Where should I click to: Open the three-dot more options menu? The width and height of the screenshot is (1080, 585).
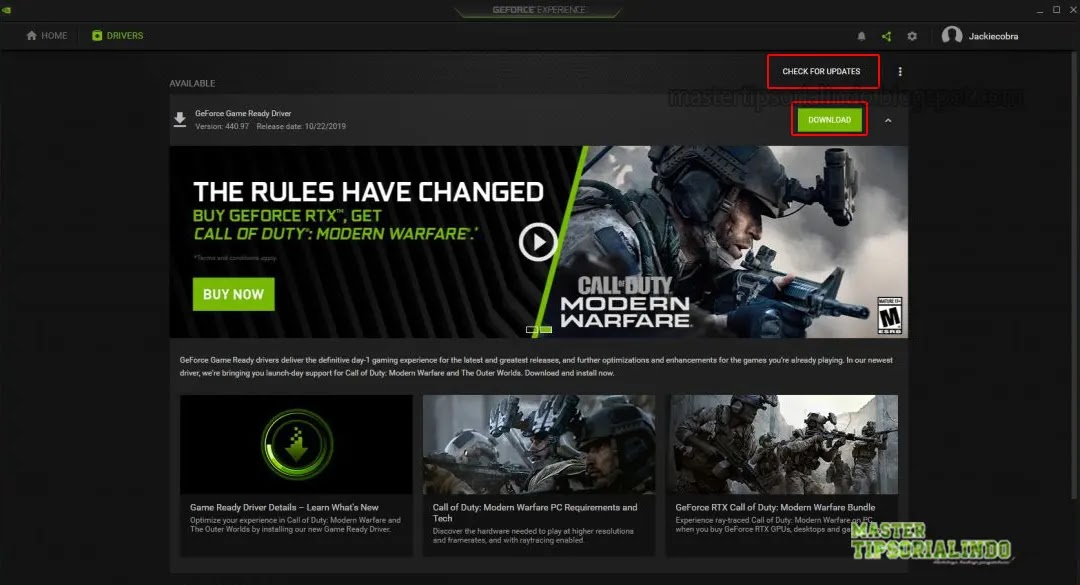(x=900, y=72)
